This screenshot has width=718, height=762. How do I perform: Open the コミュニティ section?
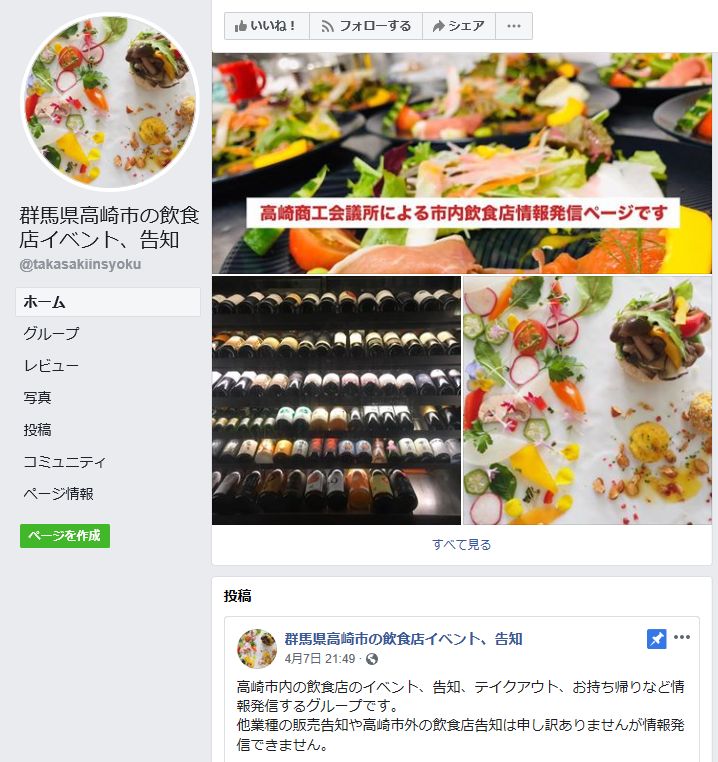pyautogui.click(x=65, y=462)
